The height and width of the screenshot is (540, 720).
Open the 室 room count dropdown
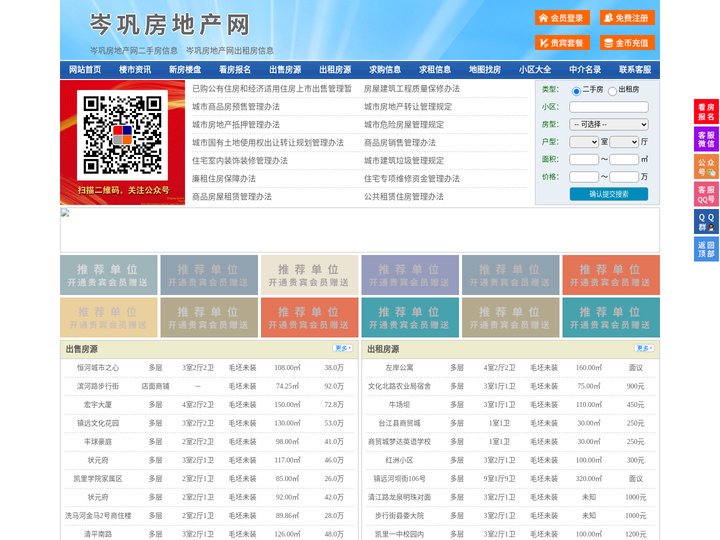click(584, 142)
